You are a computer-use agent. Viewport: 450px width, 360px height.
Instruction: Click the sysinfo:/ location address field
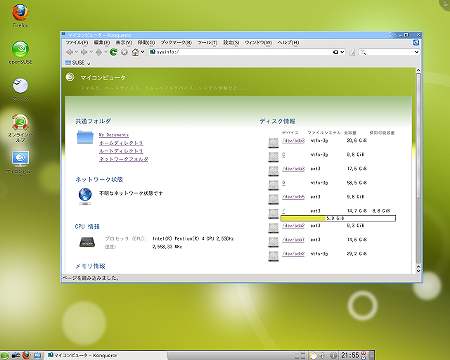point(240,52)
